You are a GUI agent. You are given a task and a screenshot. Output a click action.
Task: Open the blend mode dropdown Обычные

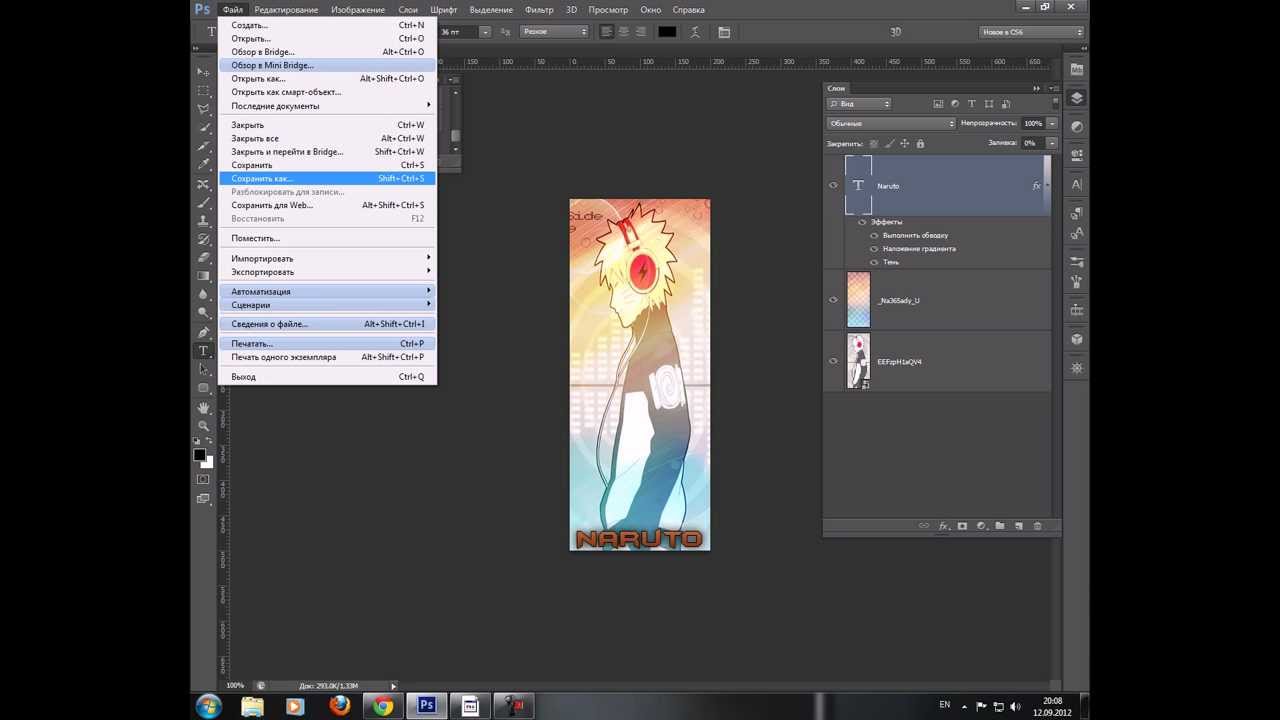891,123
